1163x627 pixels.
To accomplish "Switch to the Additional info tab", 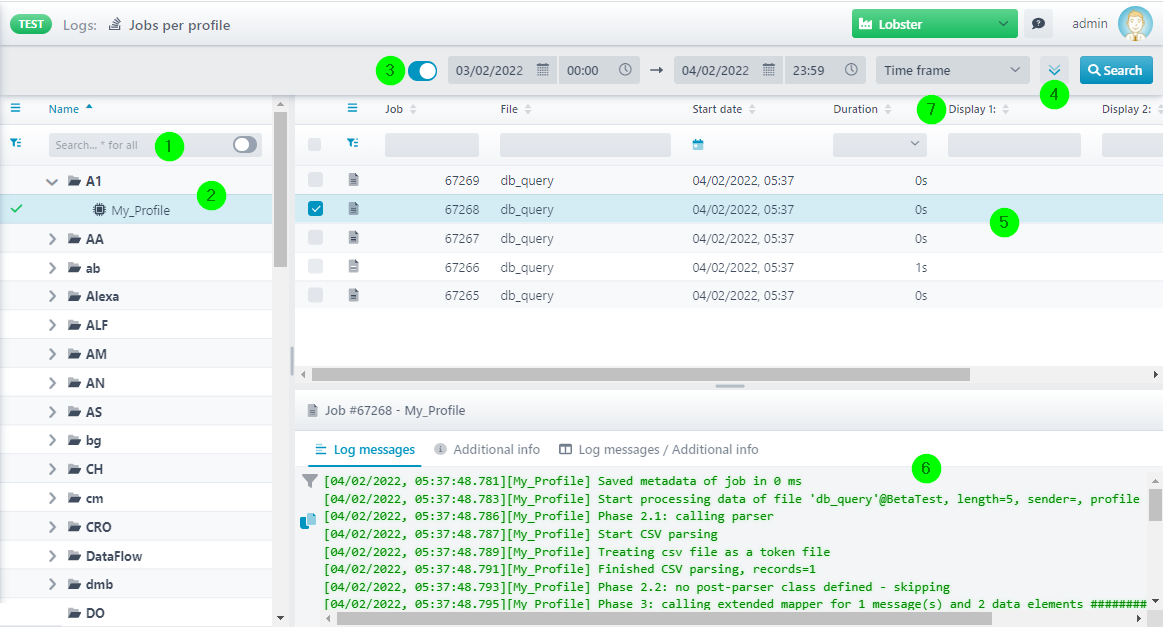I will point(487,450).
